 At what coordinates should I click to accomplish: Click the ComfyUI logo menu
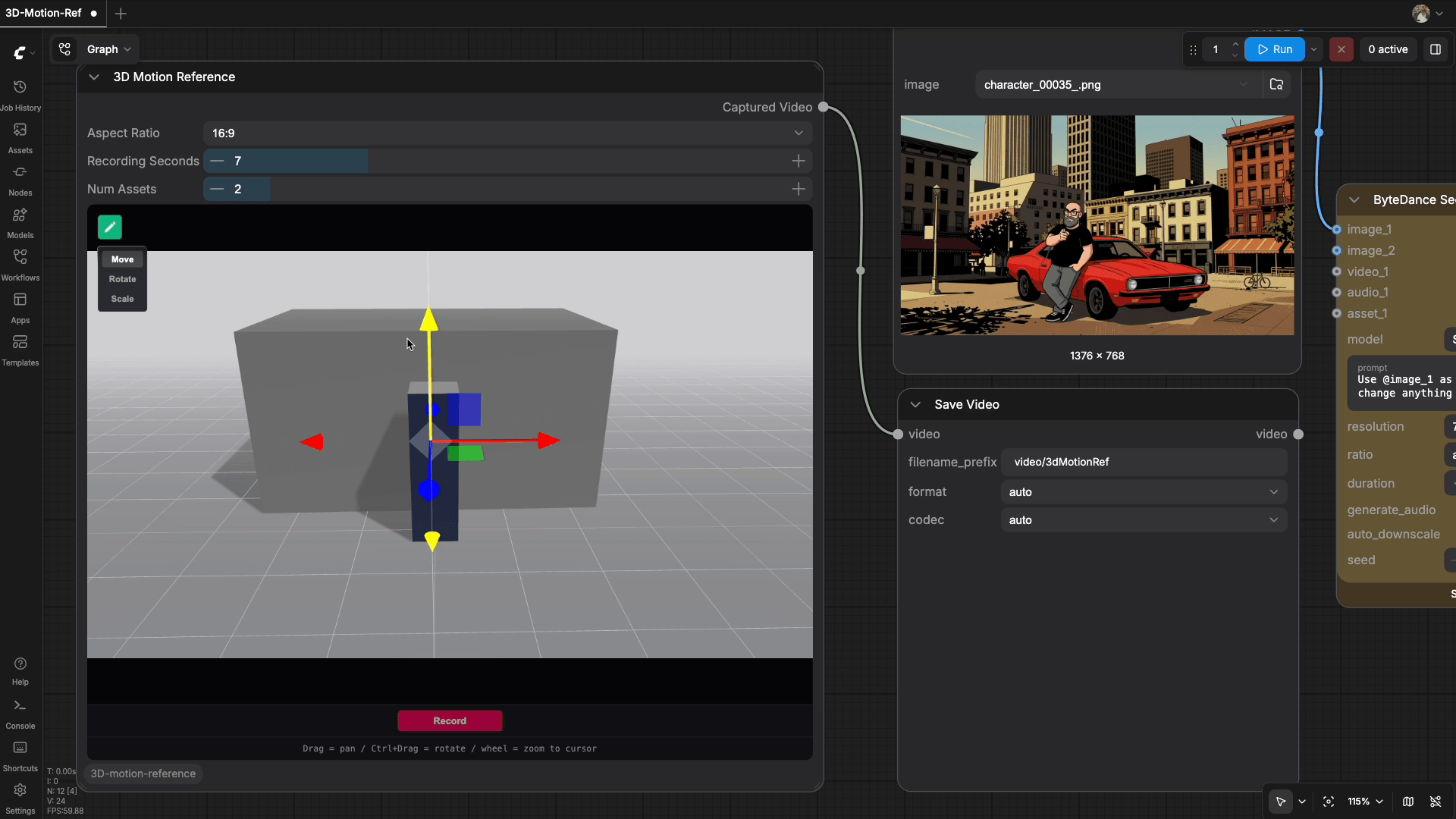click(24, 52)
